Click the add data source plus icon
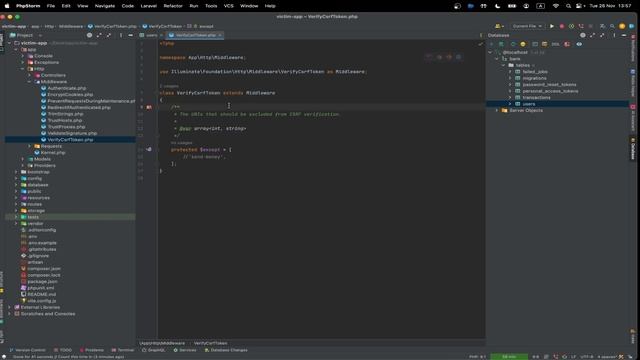This screenshot has height=360, width=640. coord(491,44)
